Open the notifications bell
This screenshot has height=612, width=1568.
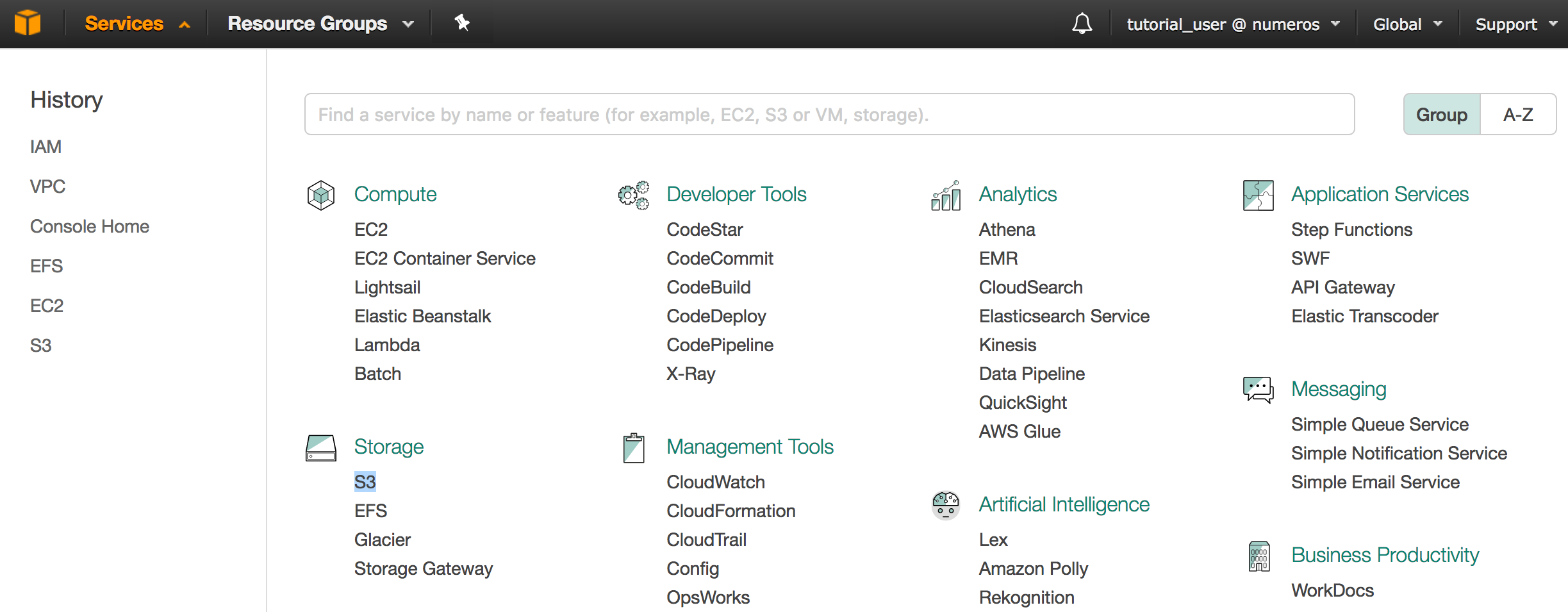tap(1082, 24)
